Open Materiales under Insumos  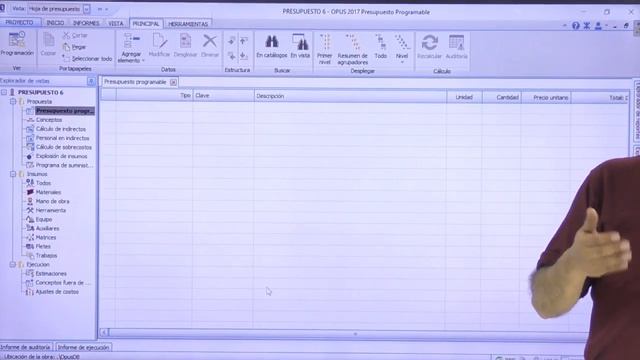pyautogui.click(x=48, y=192)
